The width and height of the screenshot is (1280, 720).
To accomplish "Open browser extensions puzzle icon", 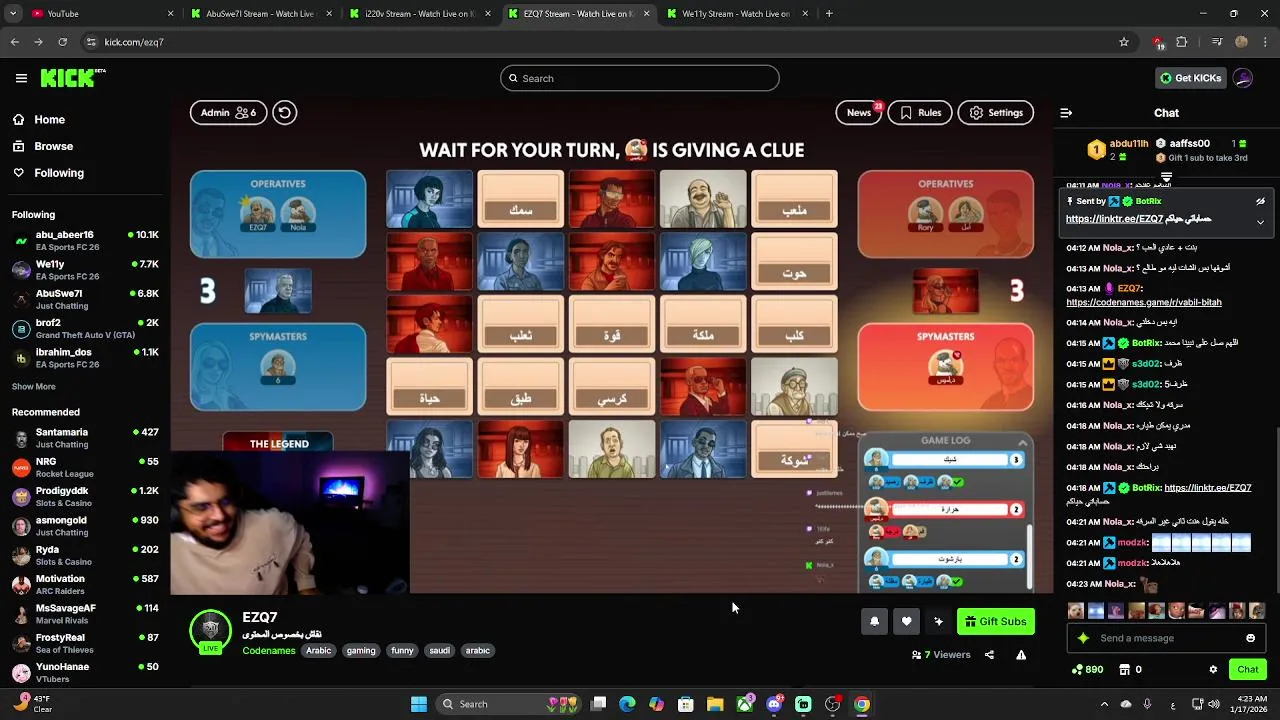I will pyautogui.click(x=1182, y=42).
